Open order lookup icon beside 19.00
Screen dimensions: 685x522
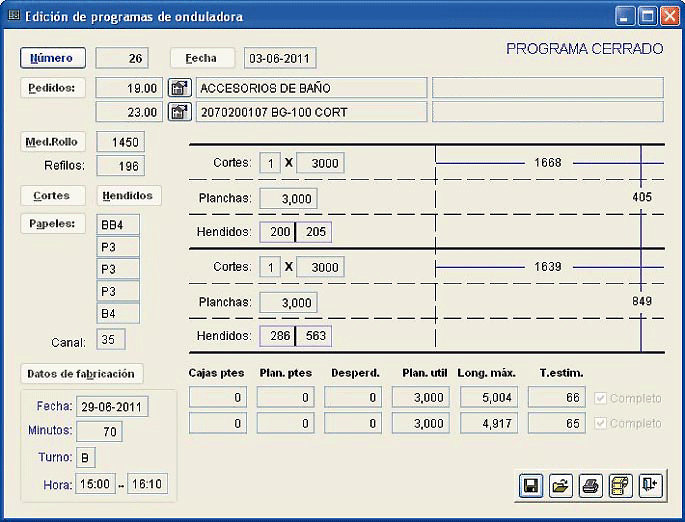pyautogui.click(x=180, y=88)
